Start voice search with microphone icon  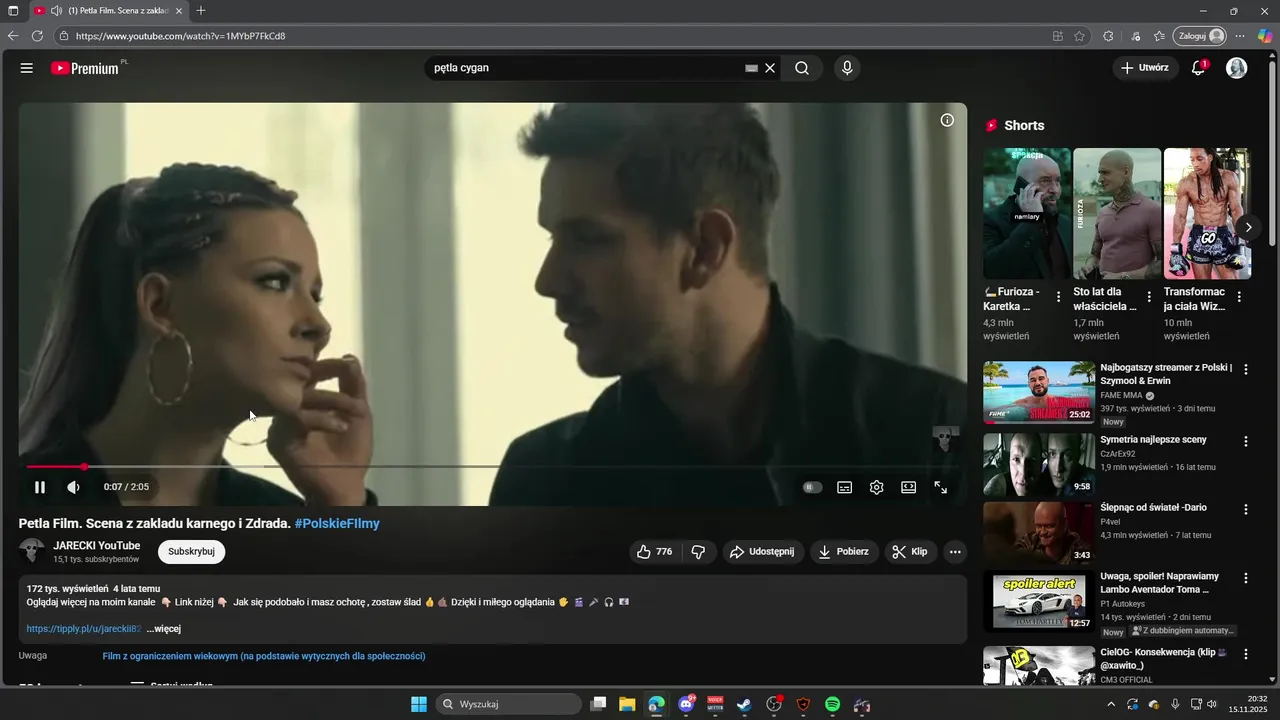[847, 68]
